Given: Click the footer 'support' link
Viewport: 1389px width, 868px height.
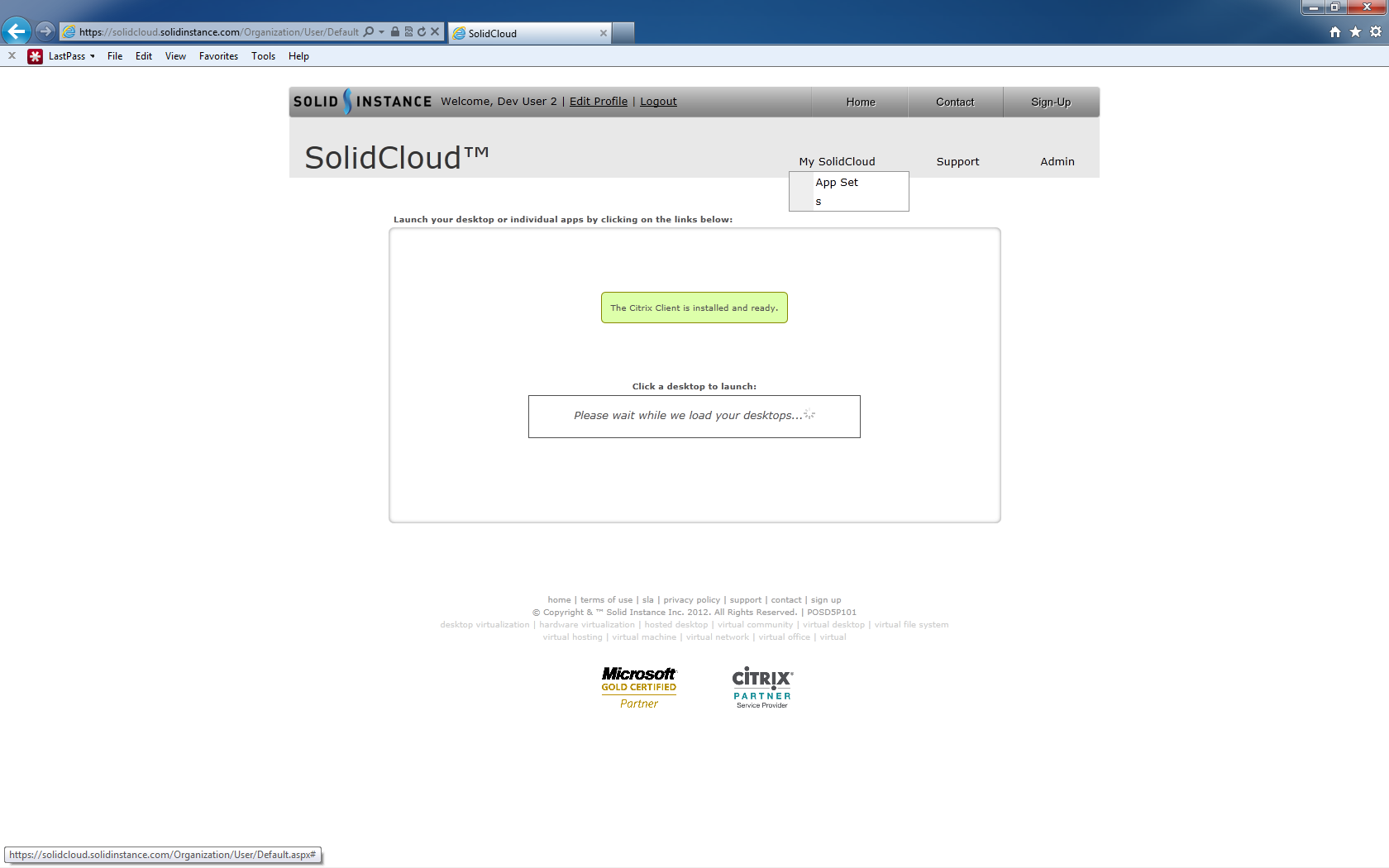Looking at the screenshot, I should click(x=746, y=600).
